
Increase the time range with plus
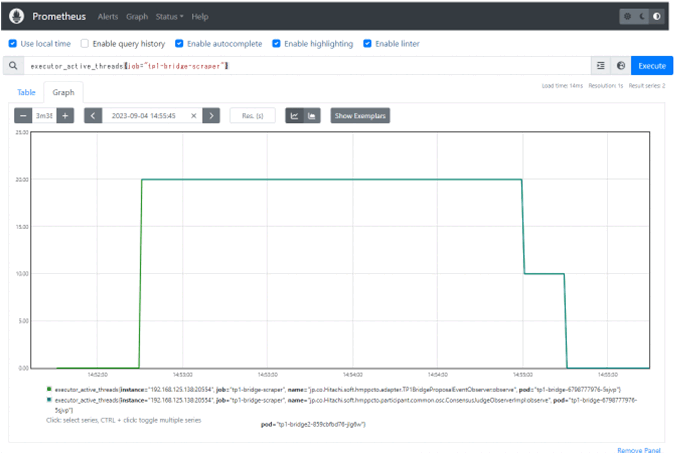click(65, 115)
